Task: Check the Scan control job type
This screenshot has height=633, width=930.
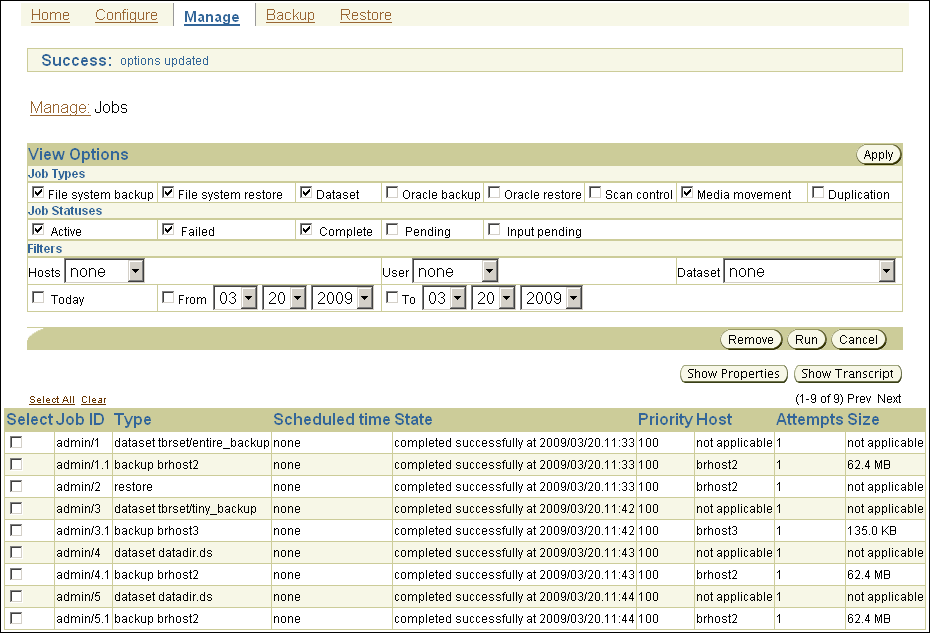Action: pyautogui.click(x=595, y=192)
